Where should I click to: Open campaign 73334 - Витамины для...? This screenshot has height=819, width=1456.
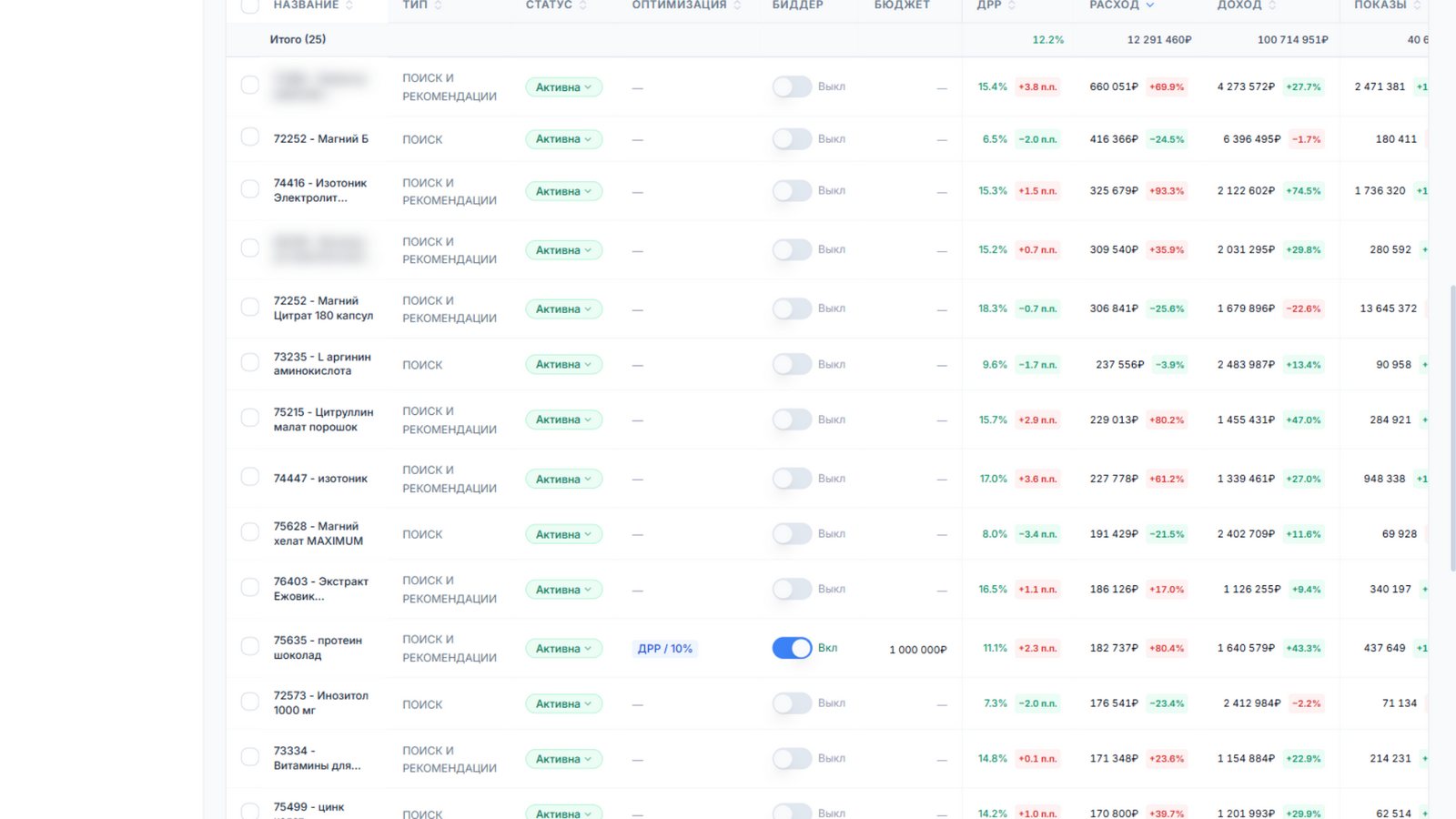pyautogui.click(x=317, y=758)
